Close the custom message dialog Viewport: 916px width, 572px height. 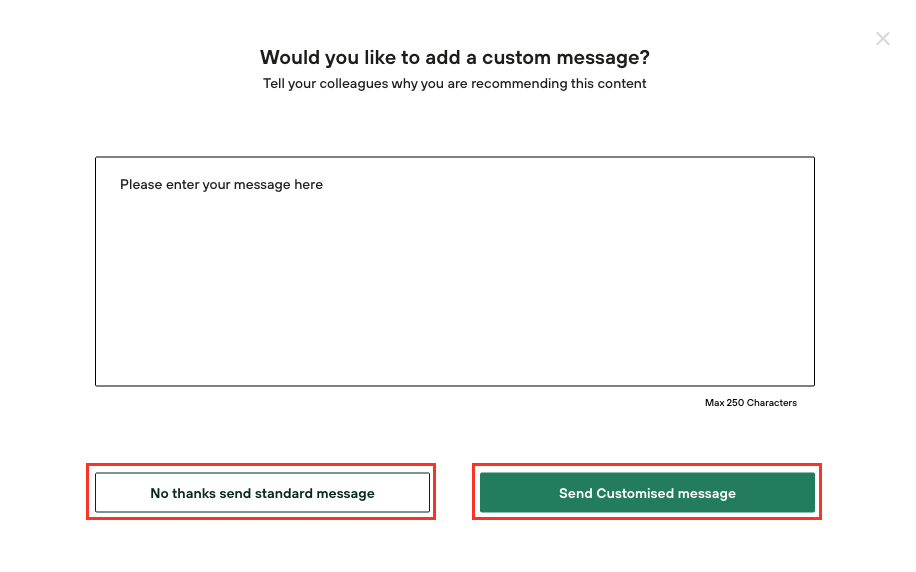click(882, 39)
